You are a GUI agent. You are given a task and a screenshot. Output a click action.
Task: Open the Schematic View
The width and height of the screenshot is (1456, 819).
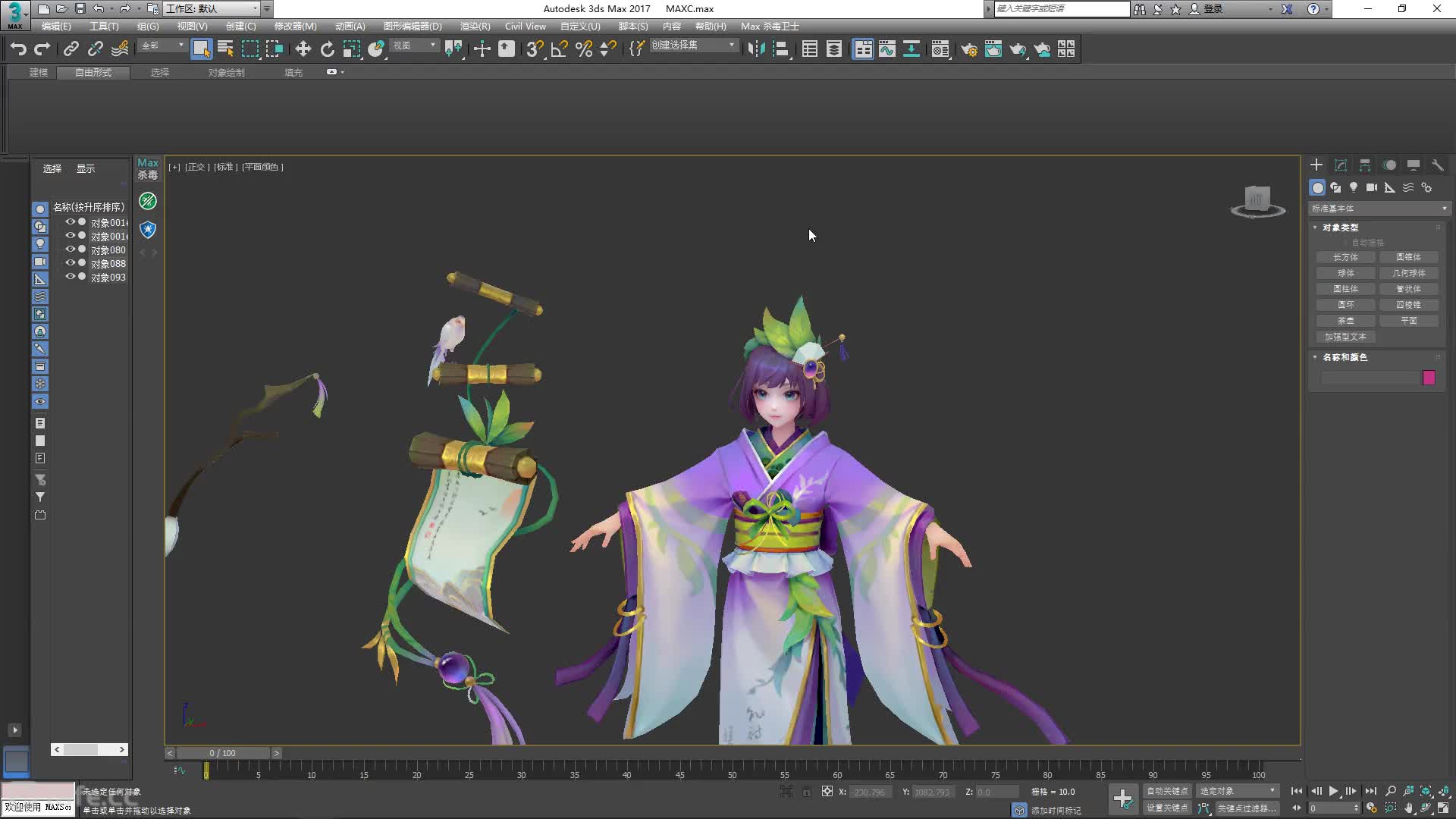[912, 49]
